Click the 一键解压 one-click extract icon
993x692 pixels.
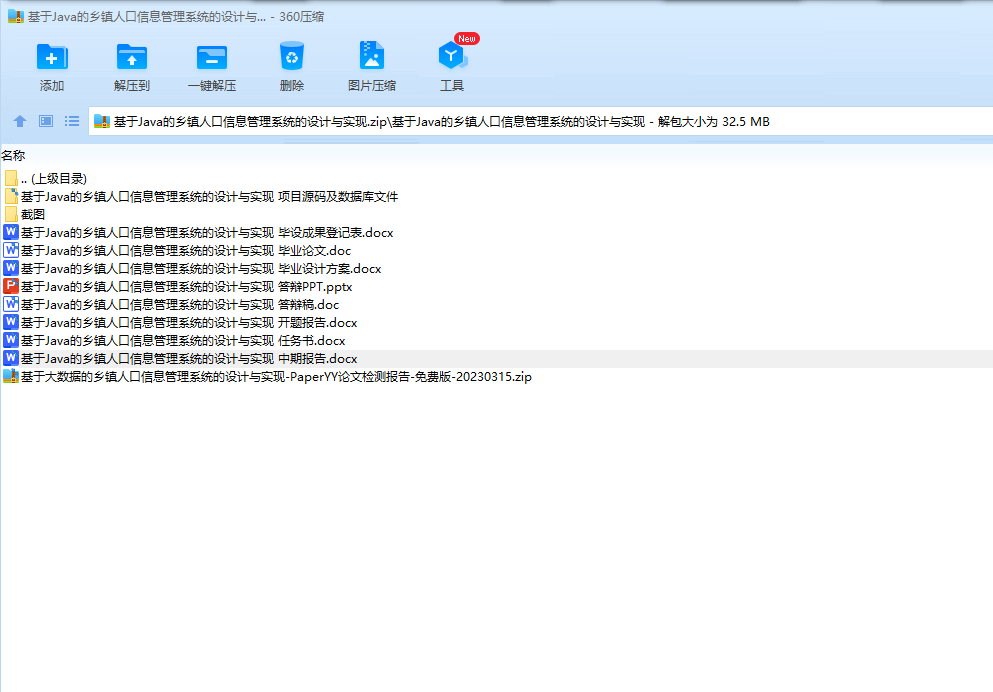pyautogui.click(x=212, y=57)
